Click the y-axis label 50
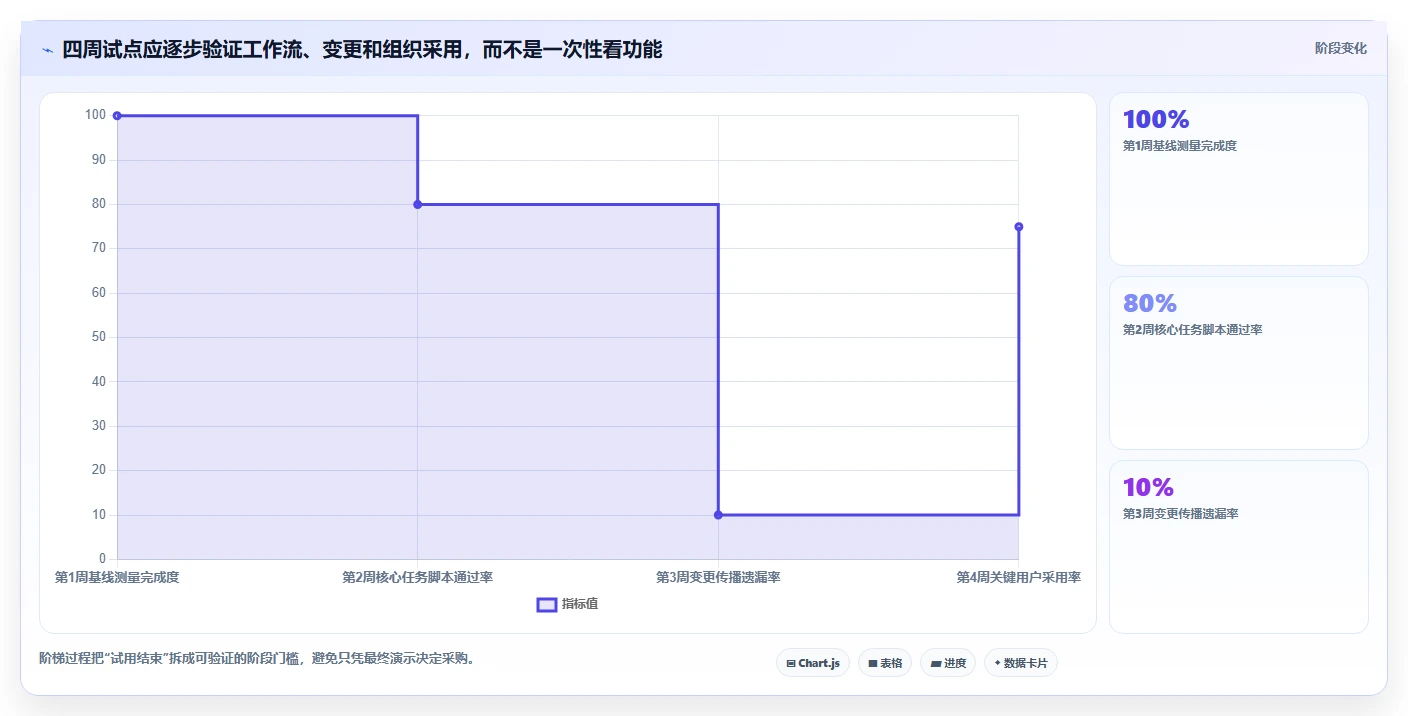Viewport: 1408px width, 716px height. (98, 337)
